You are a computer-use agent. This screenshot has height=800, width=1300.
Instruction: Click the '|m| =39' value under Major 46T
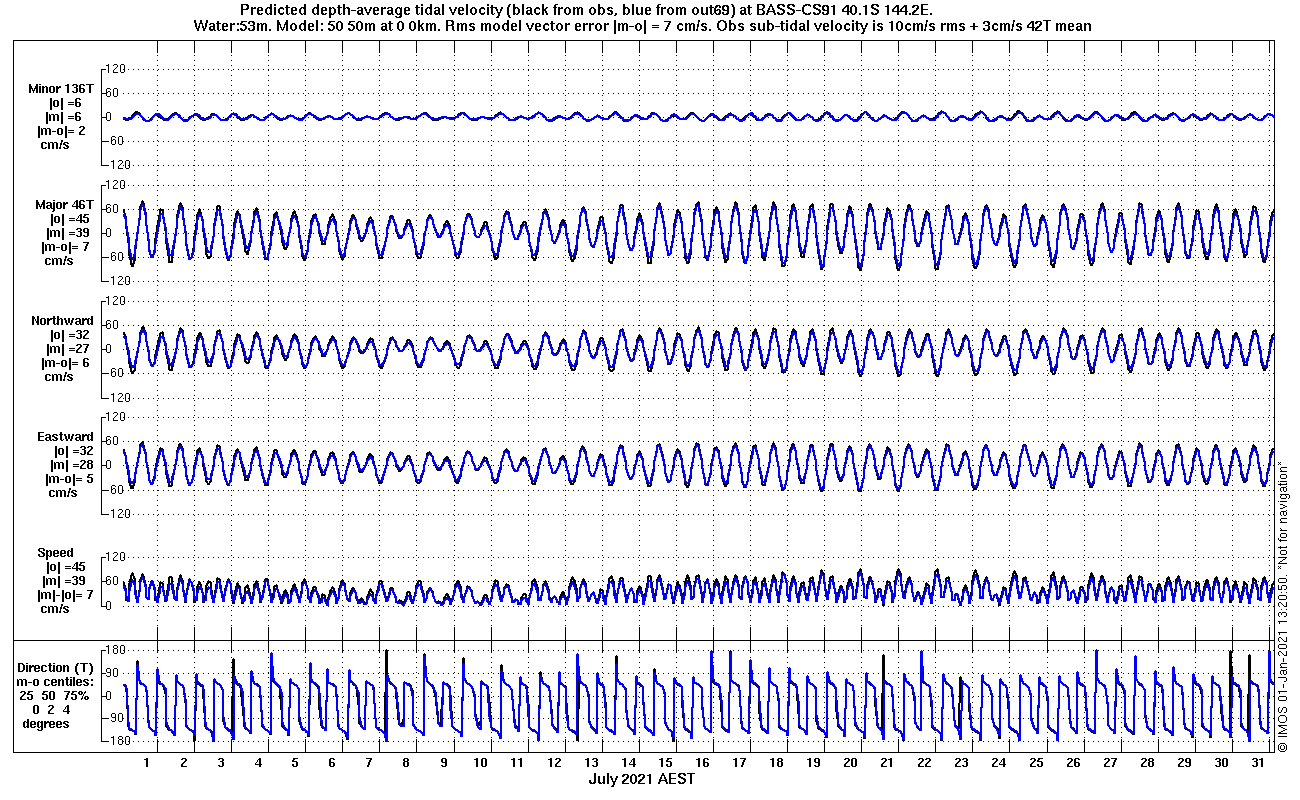(x=67, y=233)
